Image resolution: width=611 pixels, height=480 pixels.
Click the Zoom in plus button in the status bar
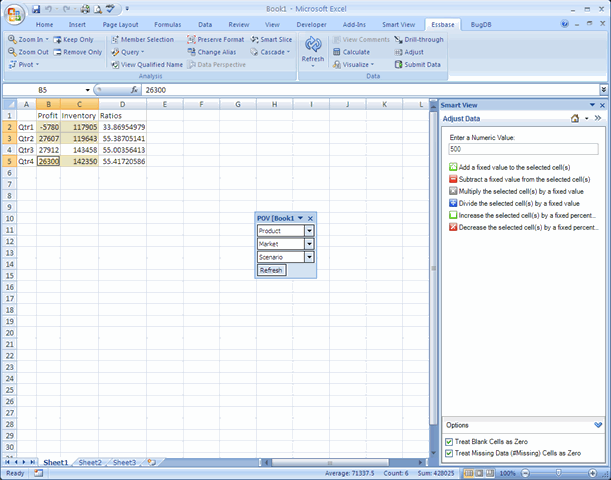[593, 473]
